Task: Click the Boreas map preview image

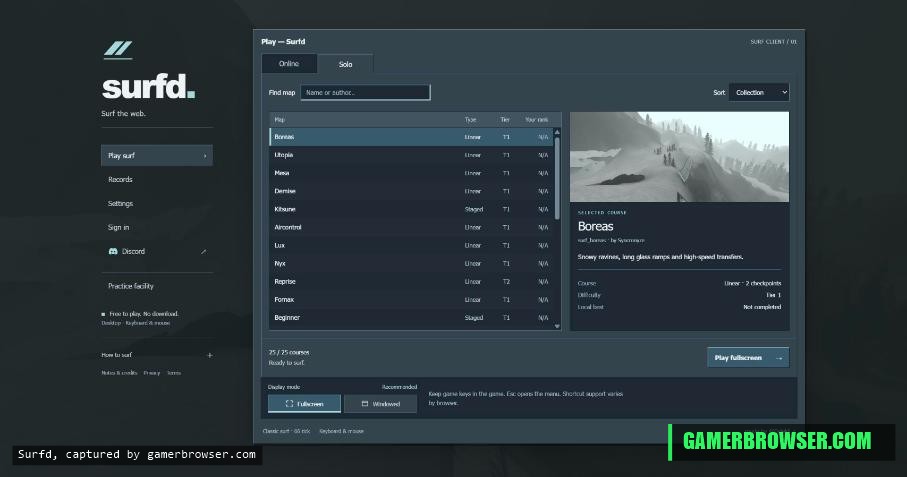Action: coord(679,157)
